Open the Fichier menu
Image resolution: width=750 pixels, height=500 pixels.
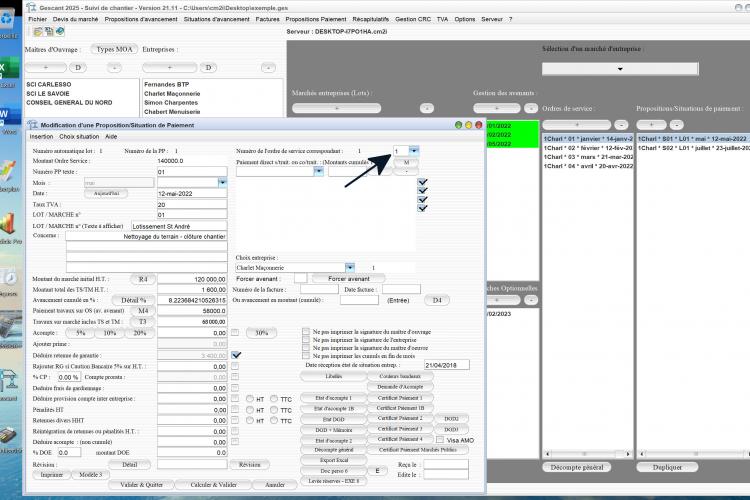tap(37, 19)
